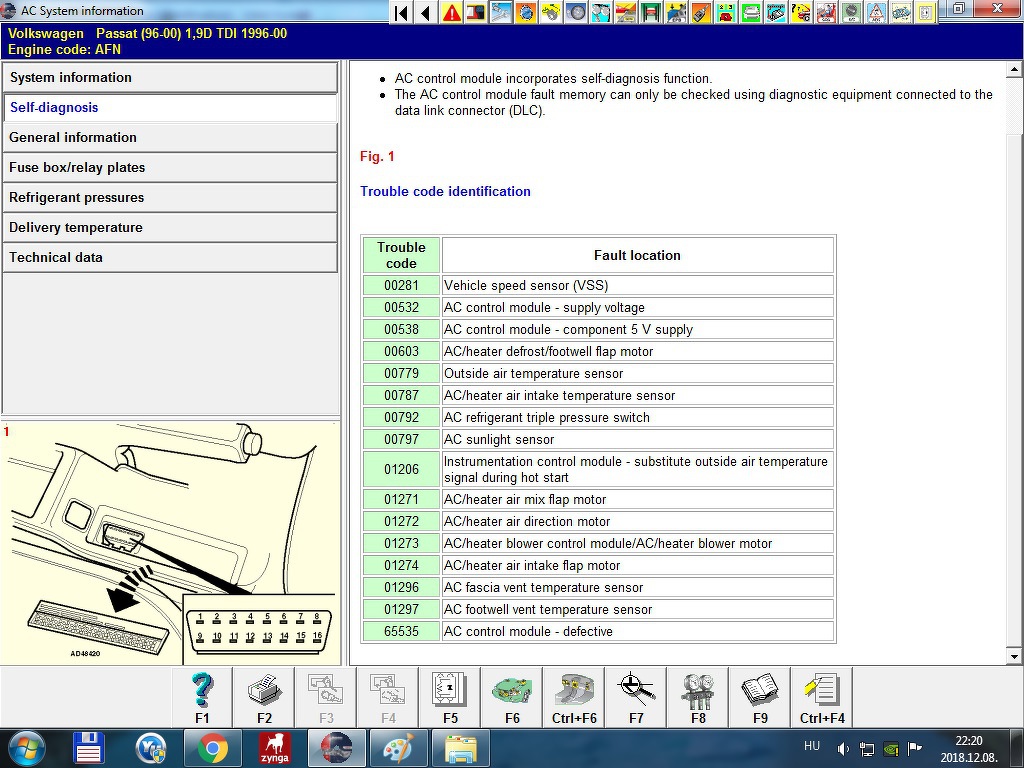Open the wheel/tyre toolbar icon

pos(576,12)
